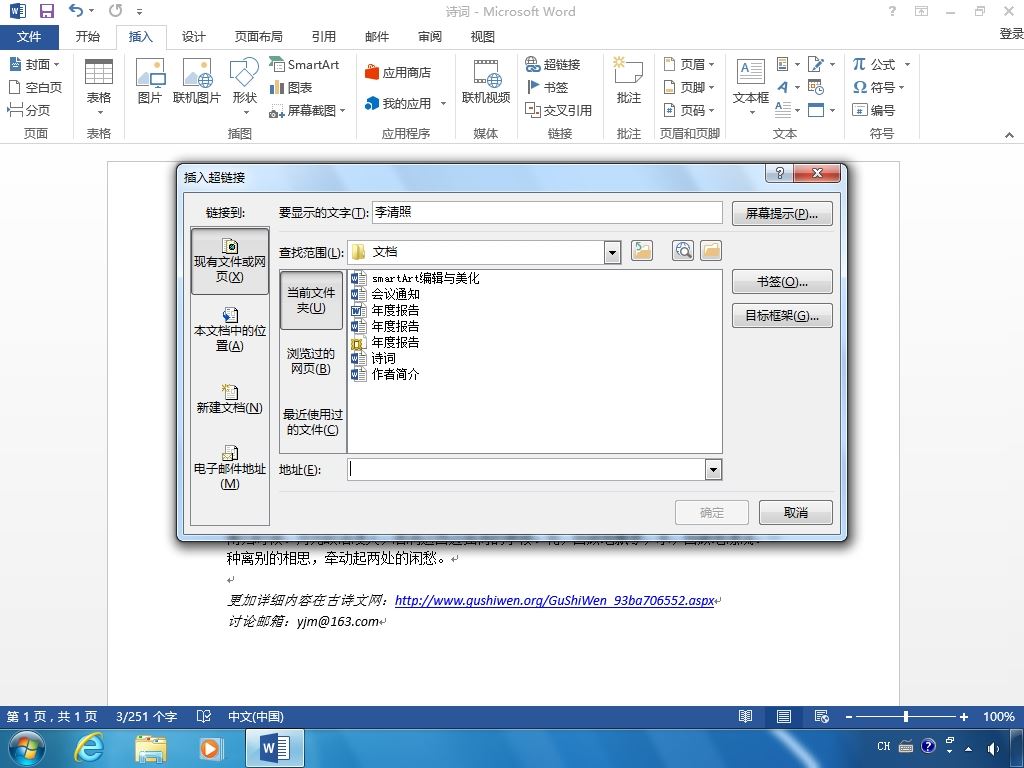Switch to the Review (审阅) tab

click(x=430, y=37)
